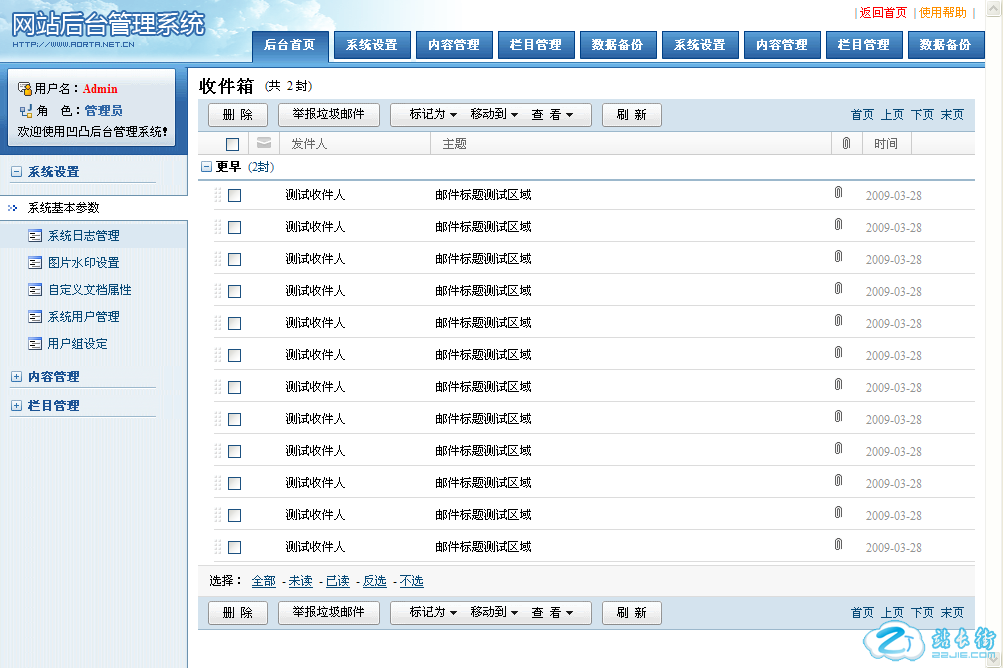Expand the 内容管理 sidebar section
This screenshot has height=668, width=1004.
tap(16, 377)
